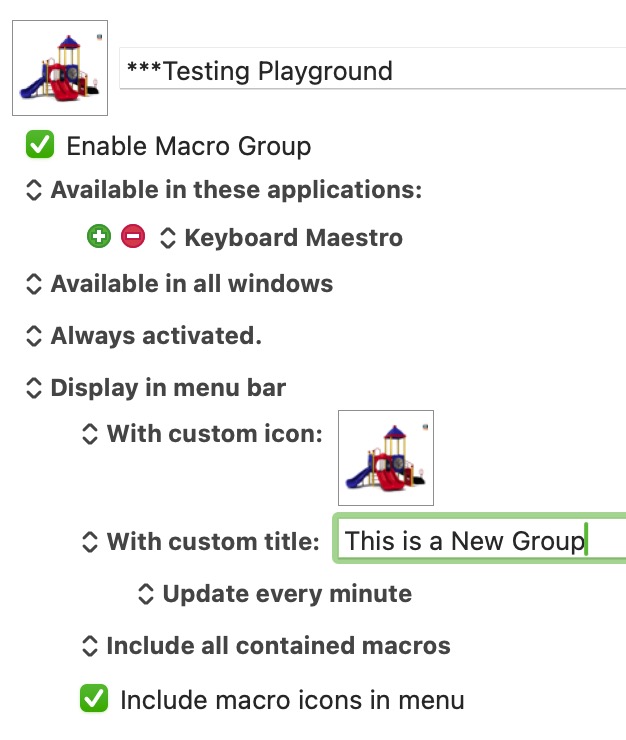Click the custom title text field
The width and height of the screenshot is (626, 740).
click(480, 538)
